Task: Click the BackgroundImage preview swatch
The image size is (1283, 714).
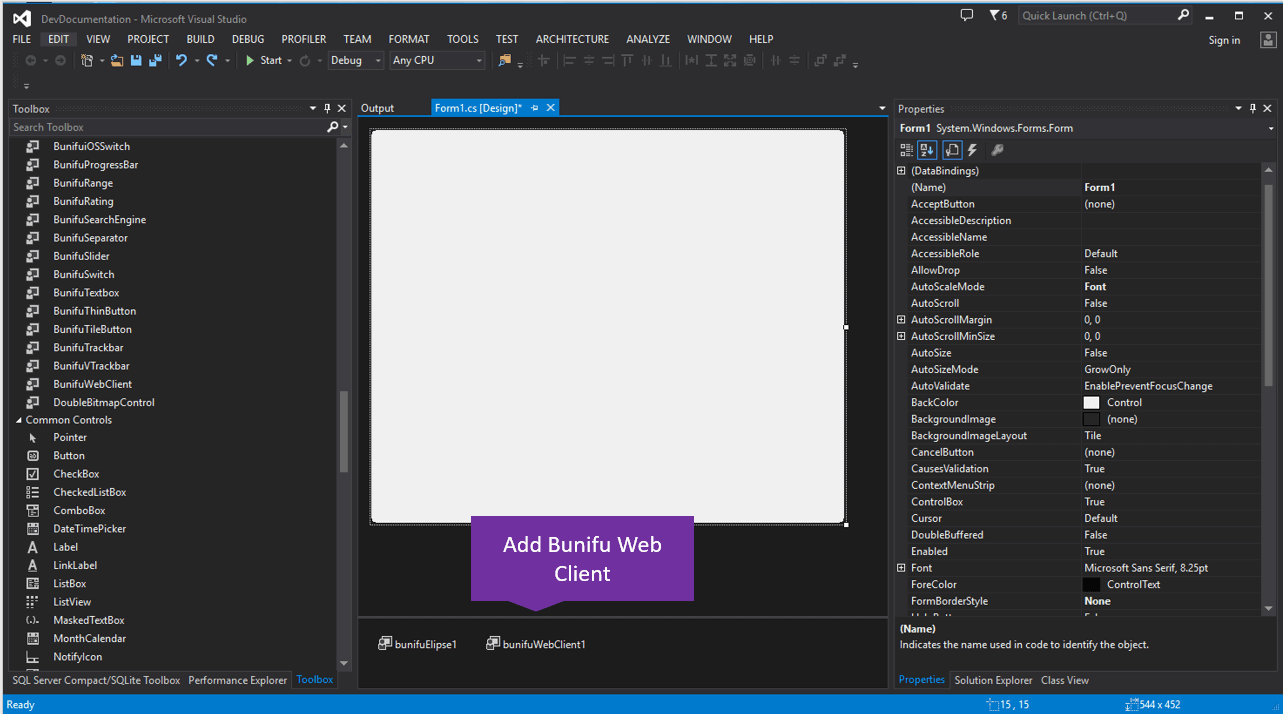Action: point(1091,419)
